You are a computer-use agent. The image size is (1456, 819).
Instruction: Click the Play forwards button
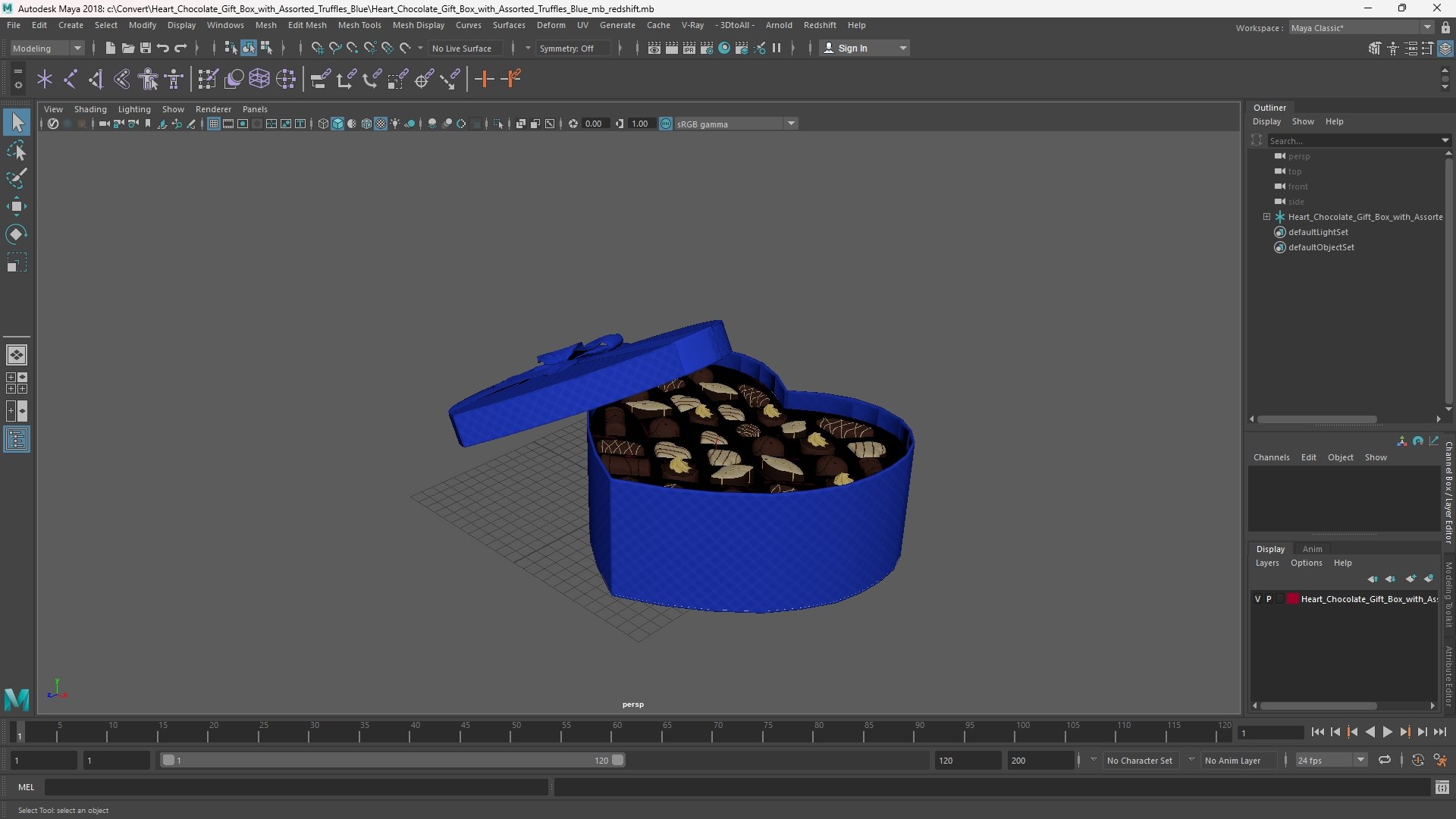tap(1387, 733)
